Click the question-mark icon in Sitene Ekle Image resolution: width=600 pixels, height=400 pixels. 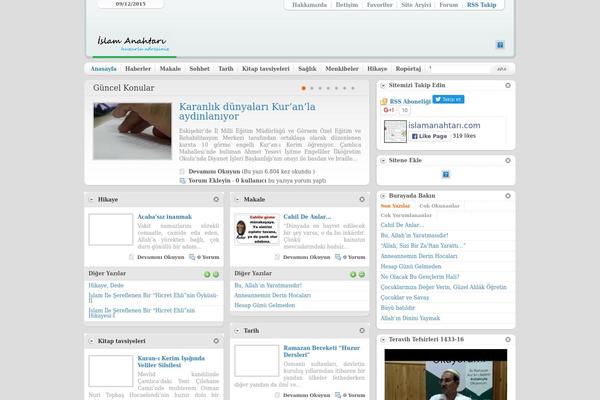click(x=446, y=175)
